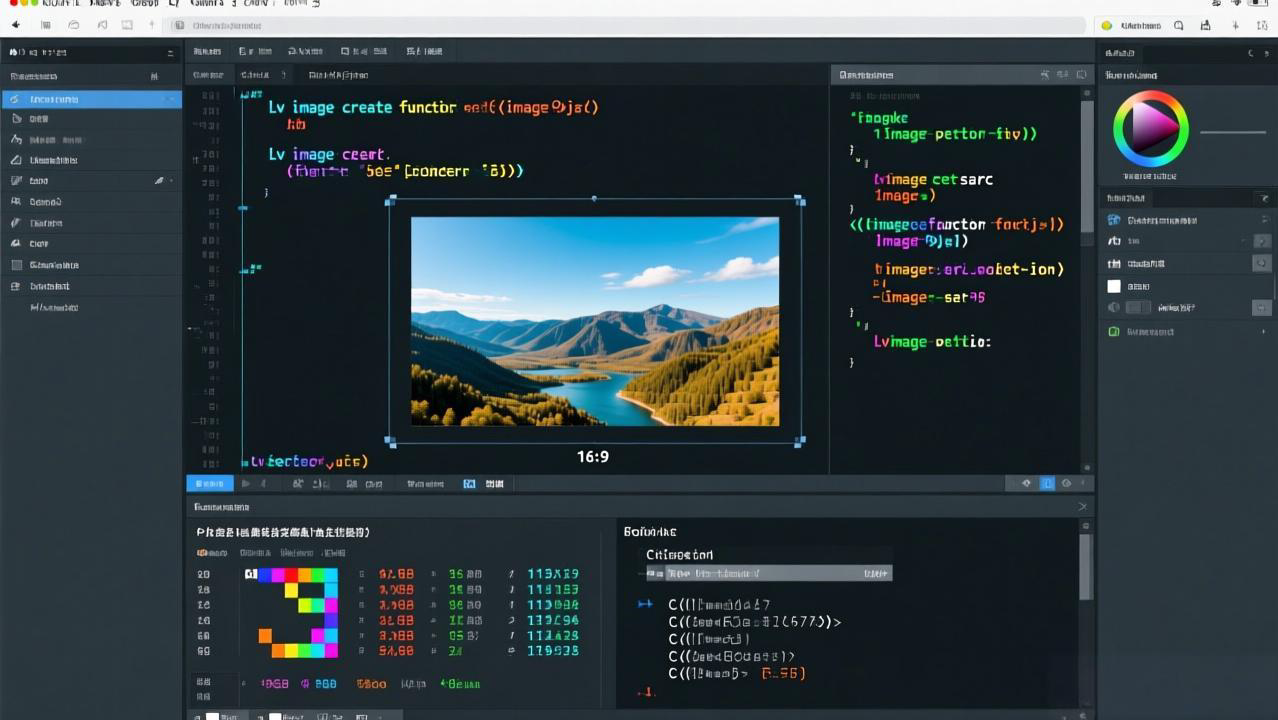Open search via the magnifier icon
Viewport: 1278px width, 720px height.
(x=1179, y=25)
